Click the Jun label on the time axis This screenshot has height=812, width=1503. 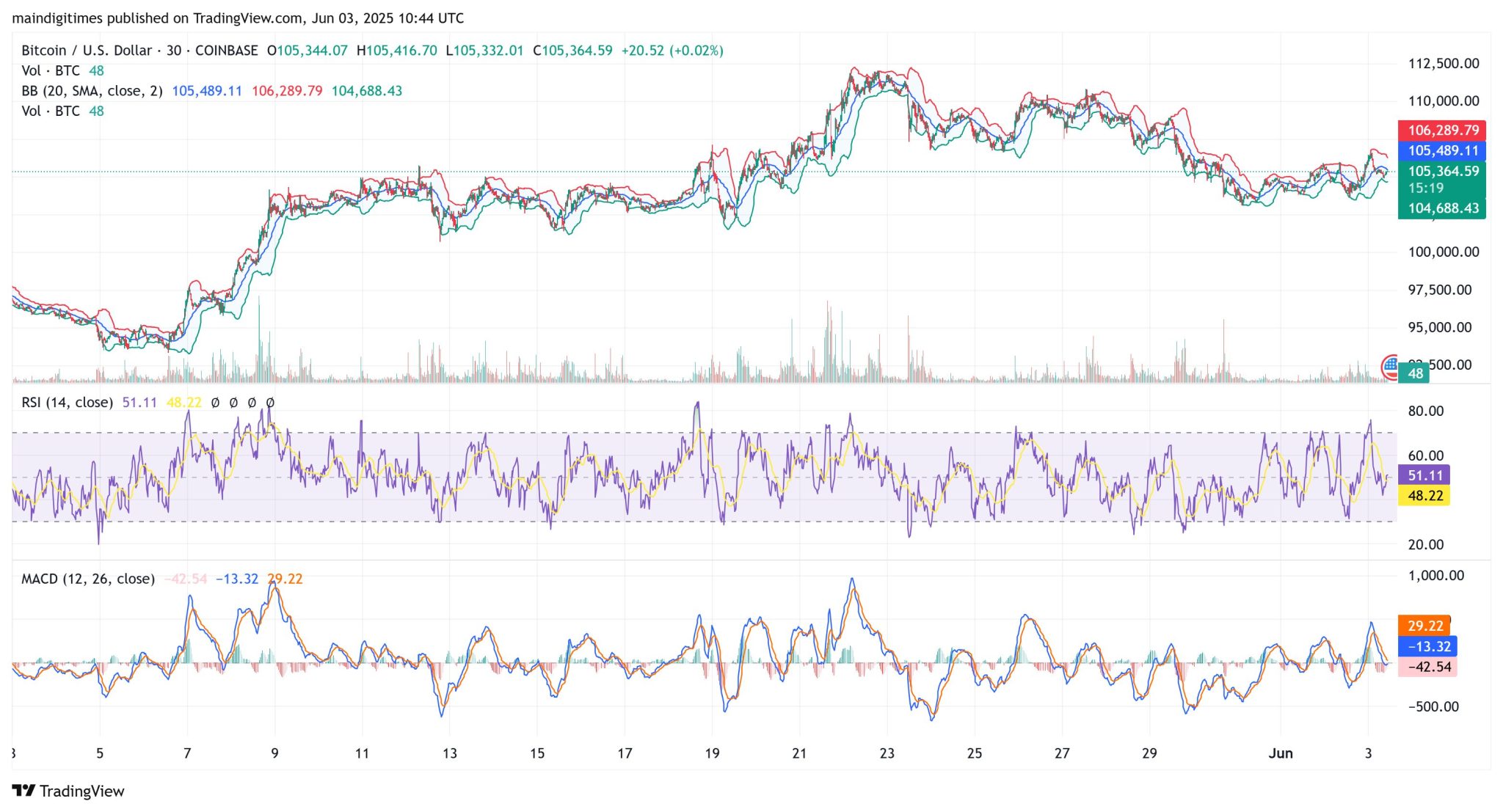[1281, 753]
